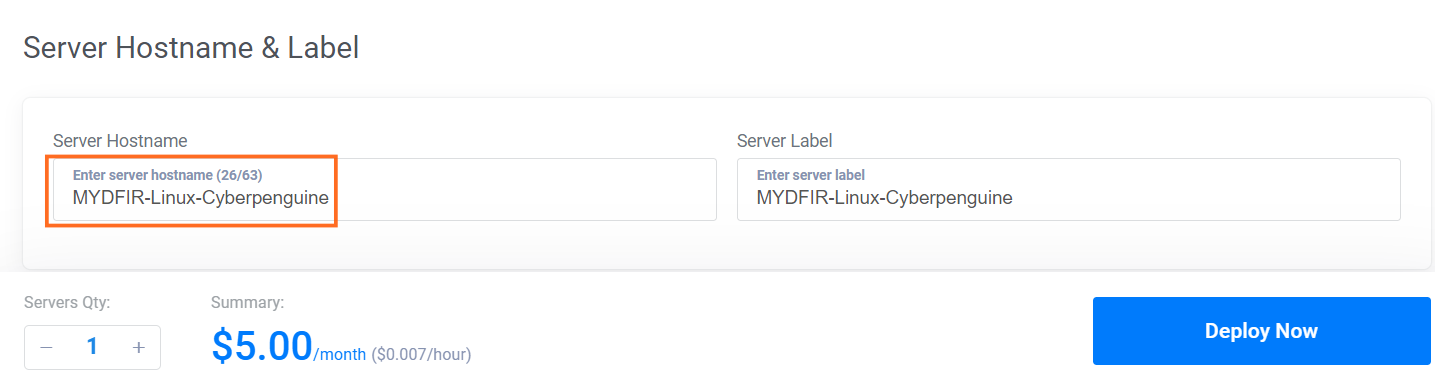Click the /month billing text
The image size is (1435, 382).
(340, 354)
